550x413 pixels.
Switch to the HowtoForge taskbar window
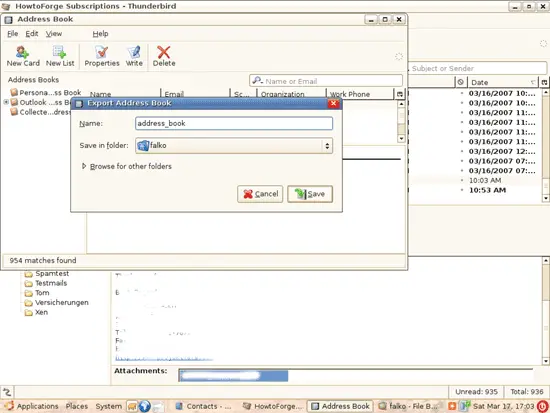pos(273,406)
